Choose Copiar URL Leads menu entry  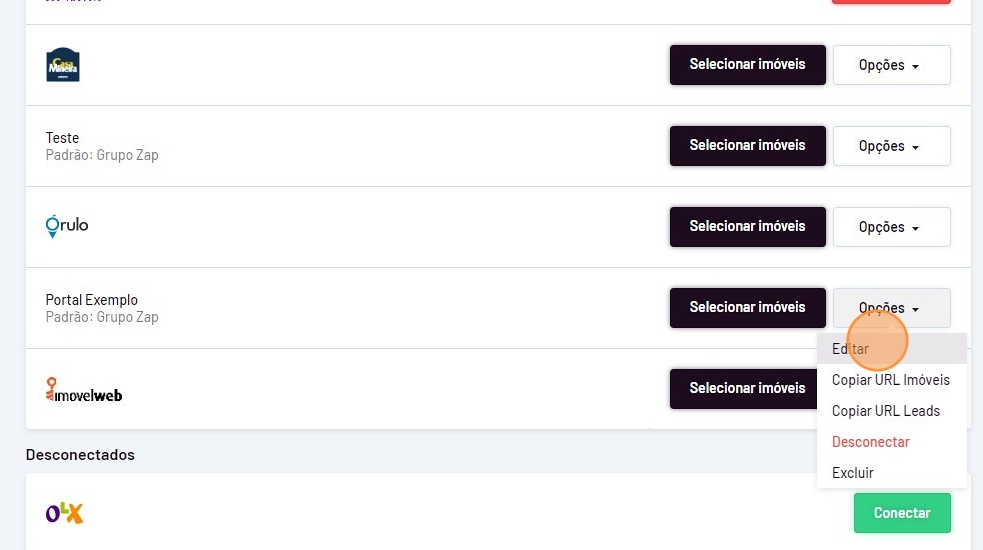tap(885, 411)
